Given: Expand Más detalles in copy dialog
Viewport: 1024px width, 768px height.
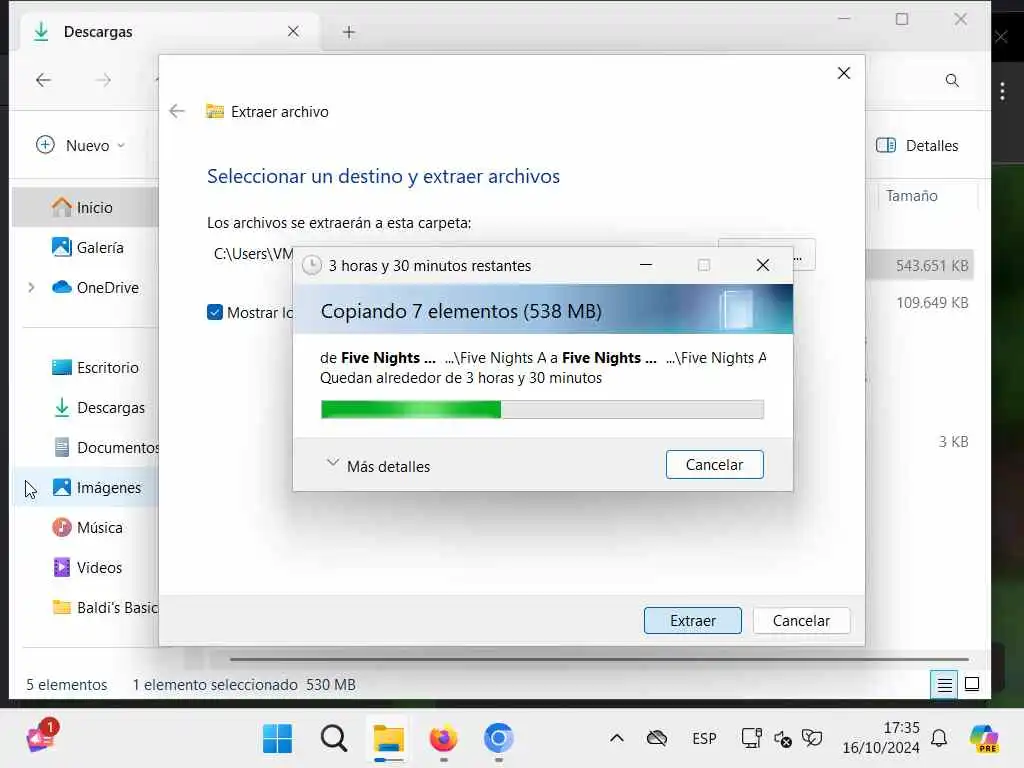Looking at the screenshot, I should click(x=378, y=466).
